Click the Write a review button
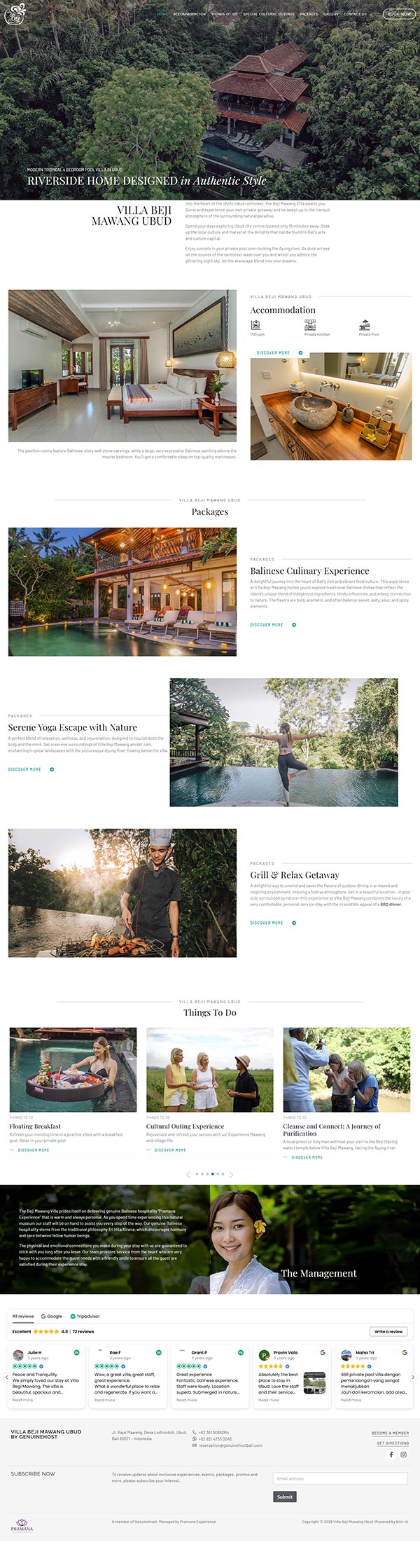Screen dimensions: 420x1568 [x=388, y=1331]
